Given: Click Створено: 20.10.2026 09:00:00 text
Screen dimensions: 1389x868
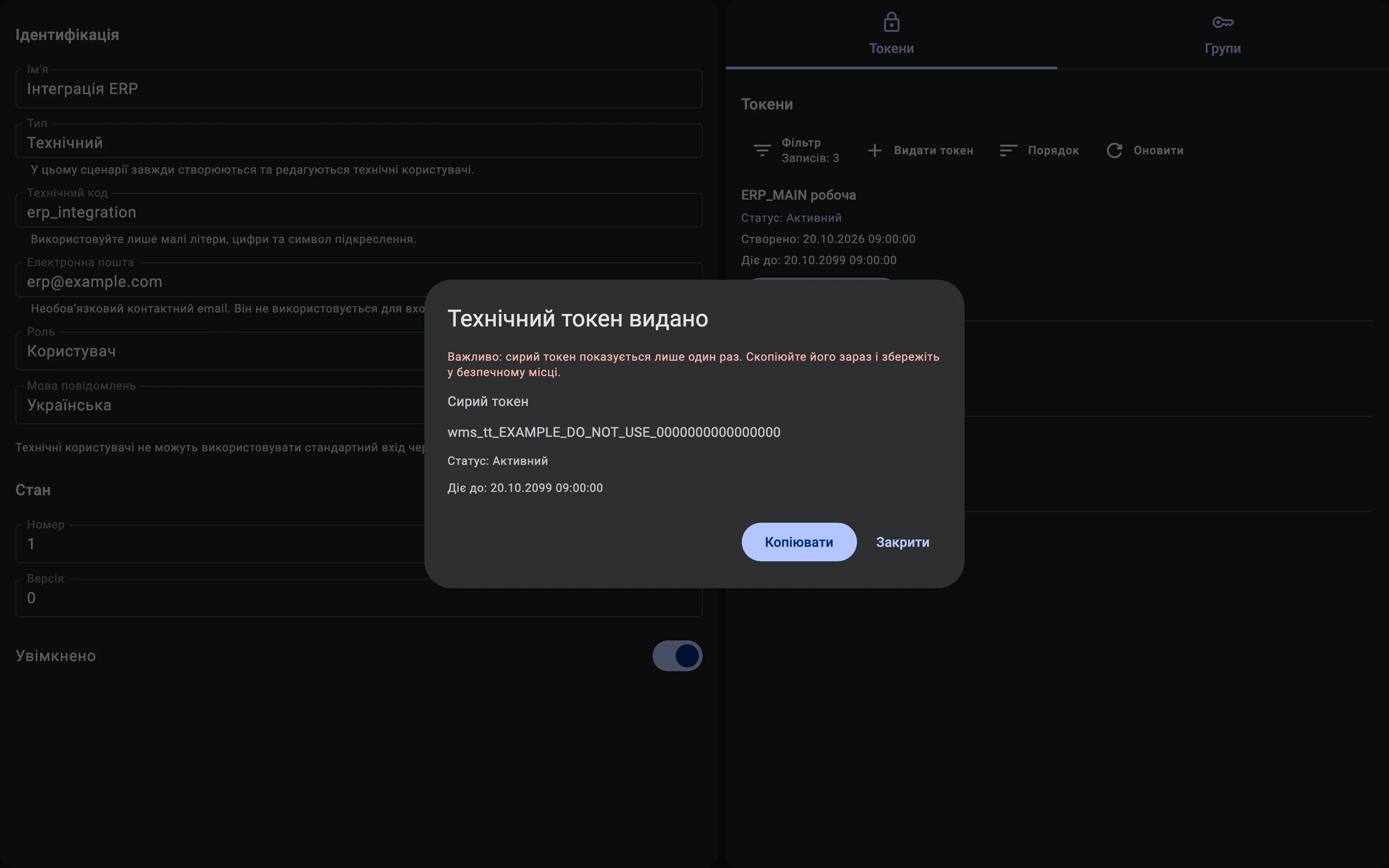Looking at the screenshot, I should click(828, 239).
